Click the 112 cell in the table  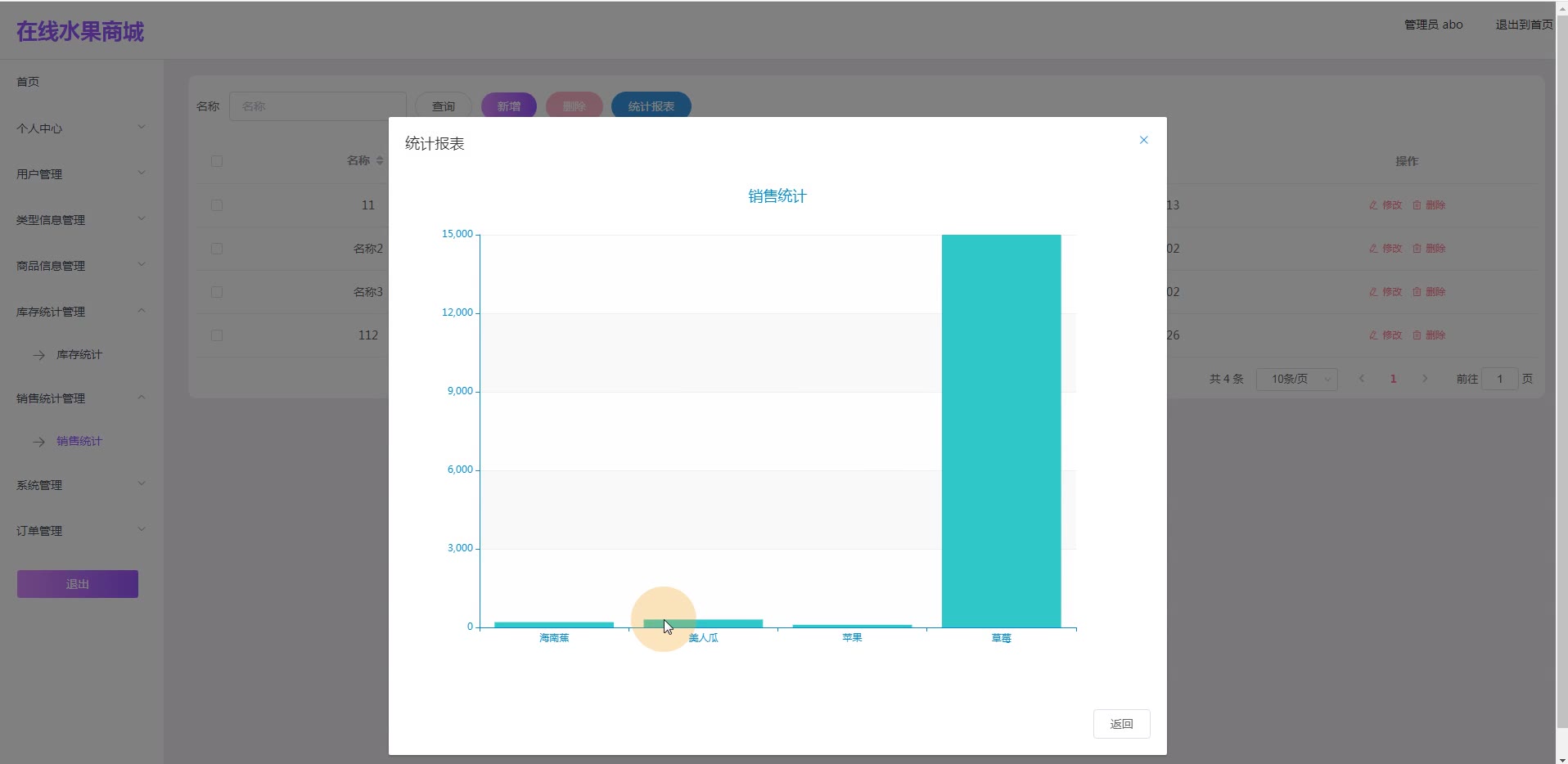[x=368, y=335]
